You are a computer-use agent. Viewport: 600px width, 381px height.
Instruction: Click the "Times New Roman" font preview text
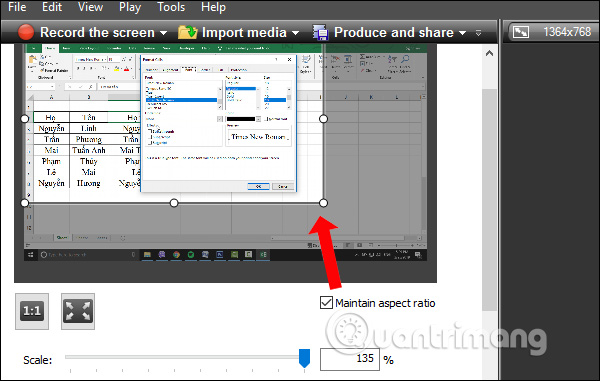tap(259, 137)
